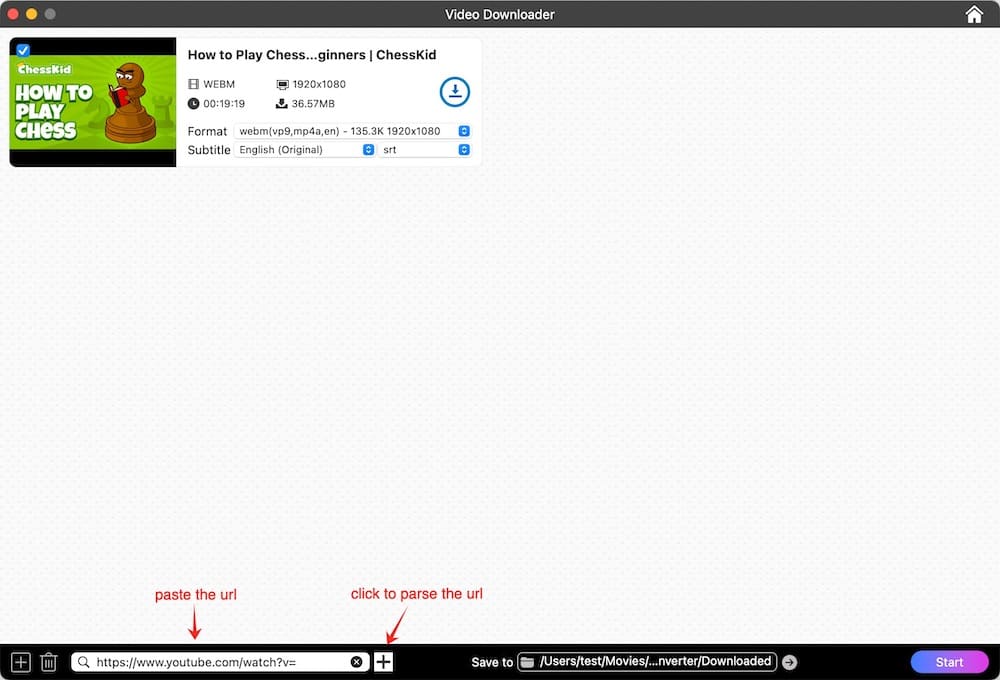Click the 00:19:19 duration value

pos(224,103)
